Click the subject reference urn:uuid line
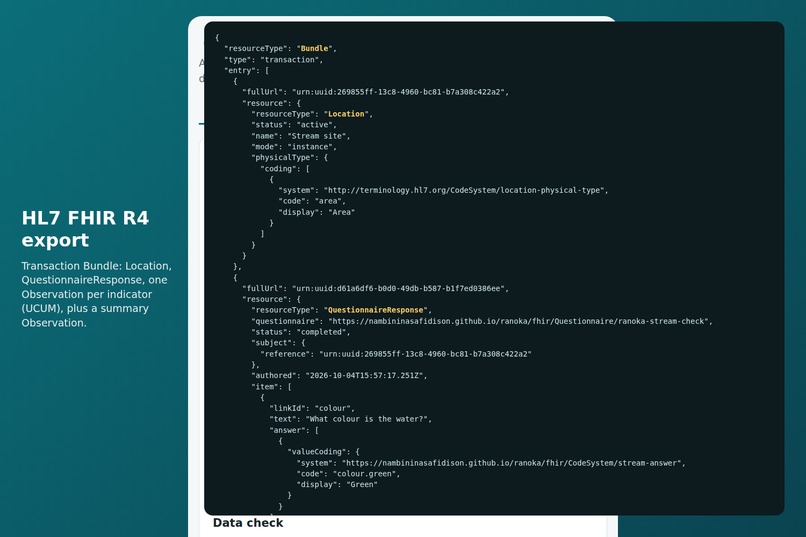Image resolution: width=806 pixels, height=537 pixels. (396, 354)
